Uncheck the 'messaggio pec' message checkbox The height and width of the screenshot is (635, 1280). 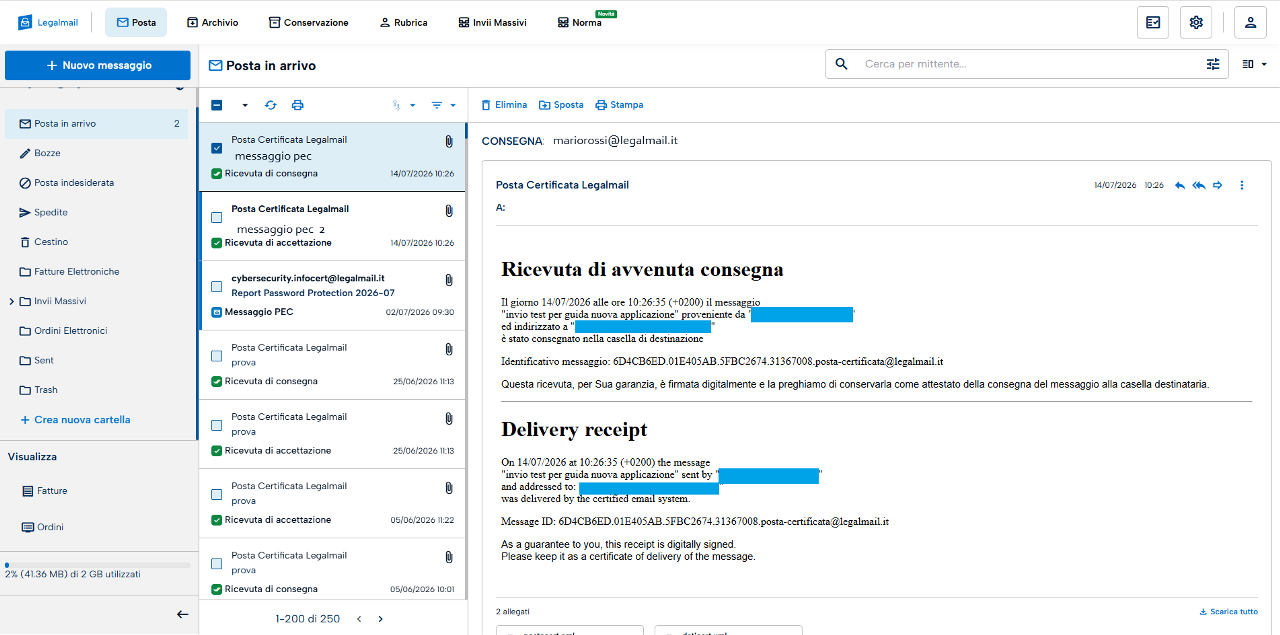click(217, 148)
